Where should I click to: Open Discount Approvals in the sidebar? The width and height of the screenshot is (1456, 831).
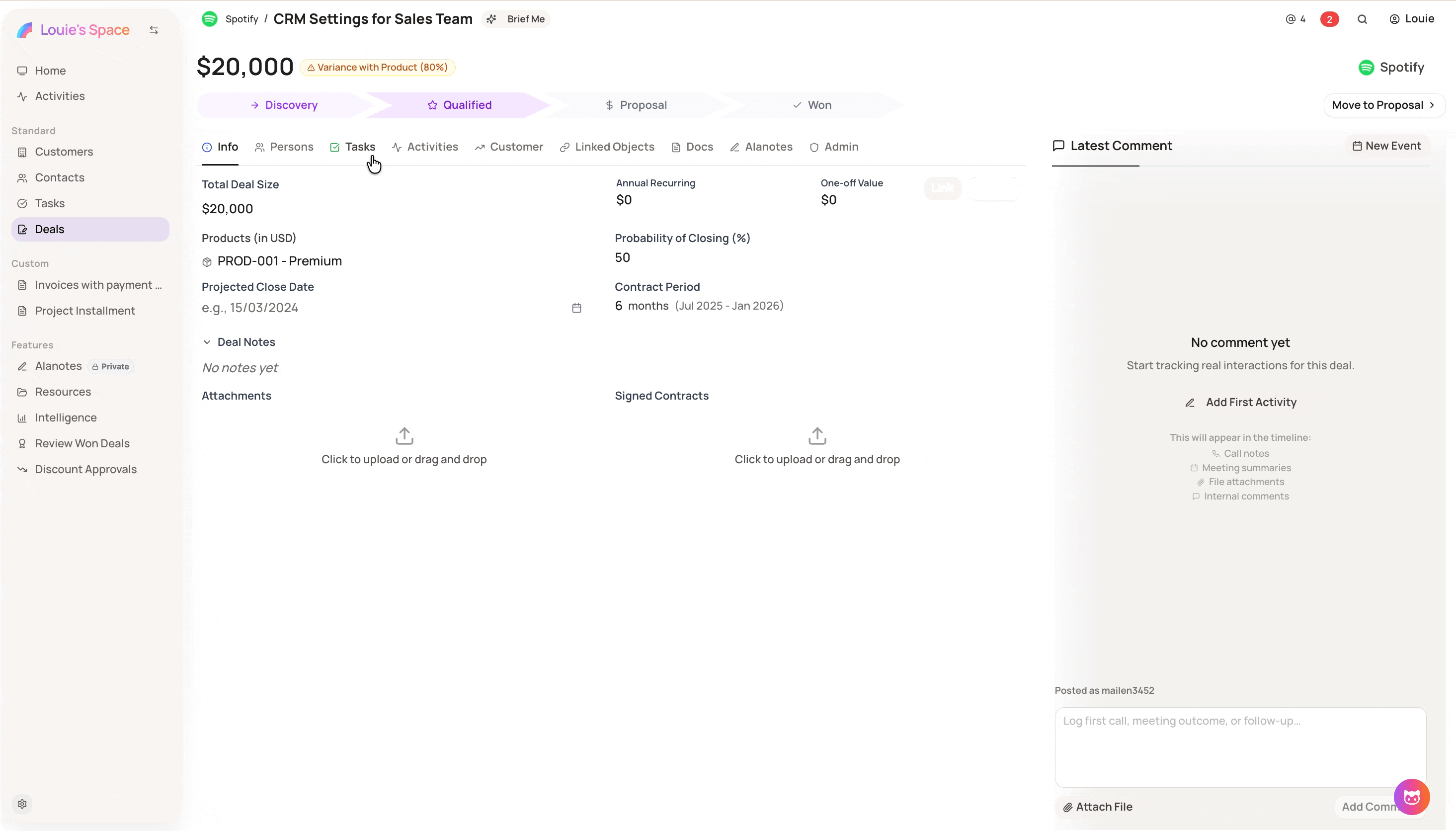coord(90,469)
